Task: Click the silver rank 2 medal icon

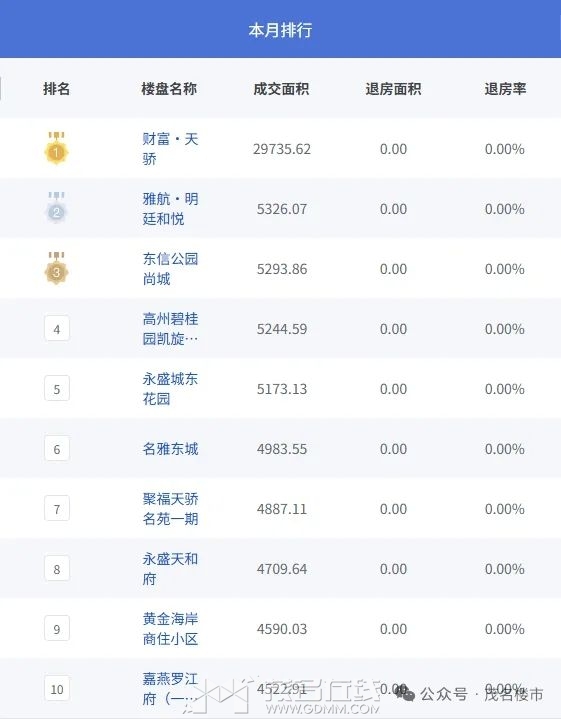Action: point(56,208)
